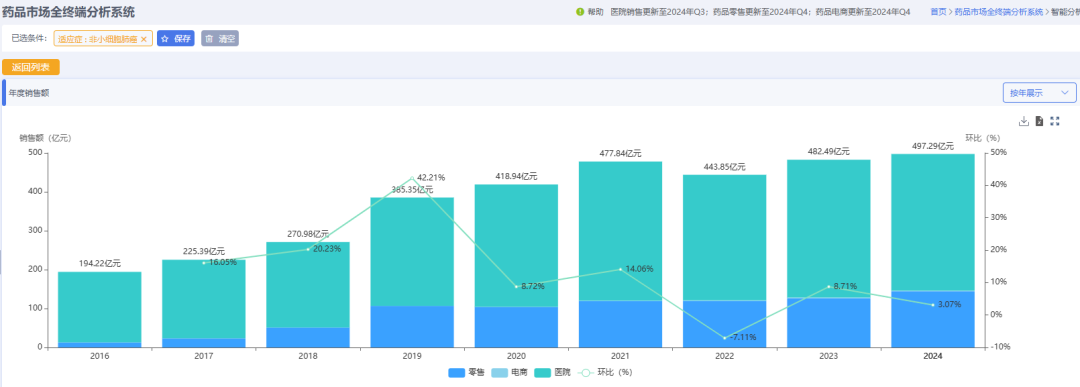This screenshot has height=387, width=1080.
Task: Remove the 非小细胞肺癌 filter tag
Action: click(x=143, y=39)
